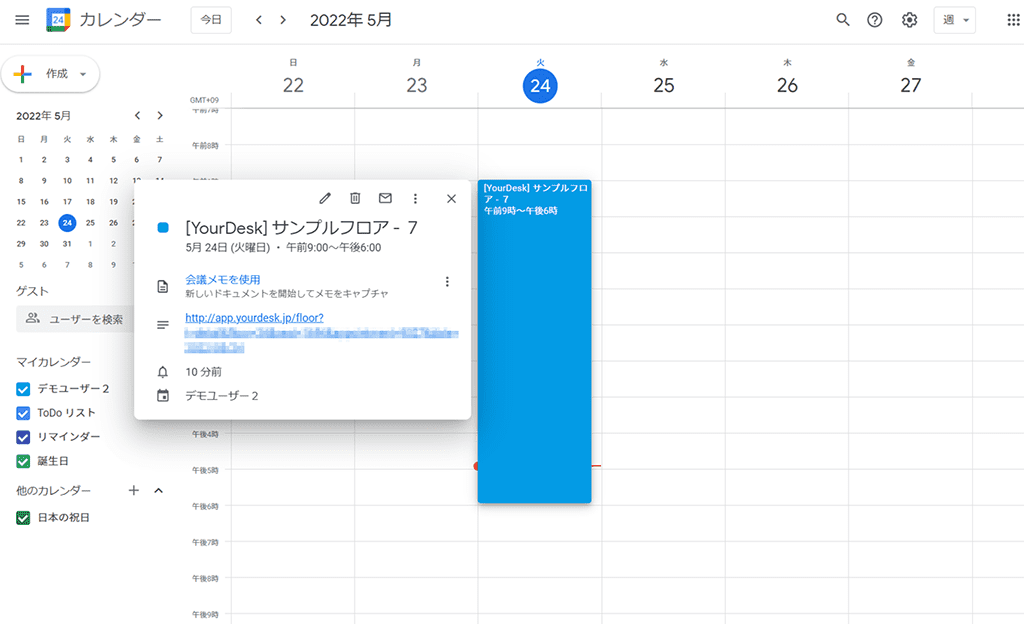This screenshot has height=624, width=1024.
Task: Open calendar search
Action: (842, 20)
